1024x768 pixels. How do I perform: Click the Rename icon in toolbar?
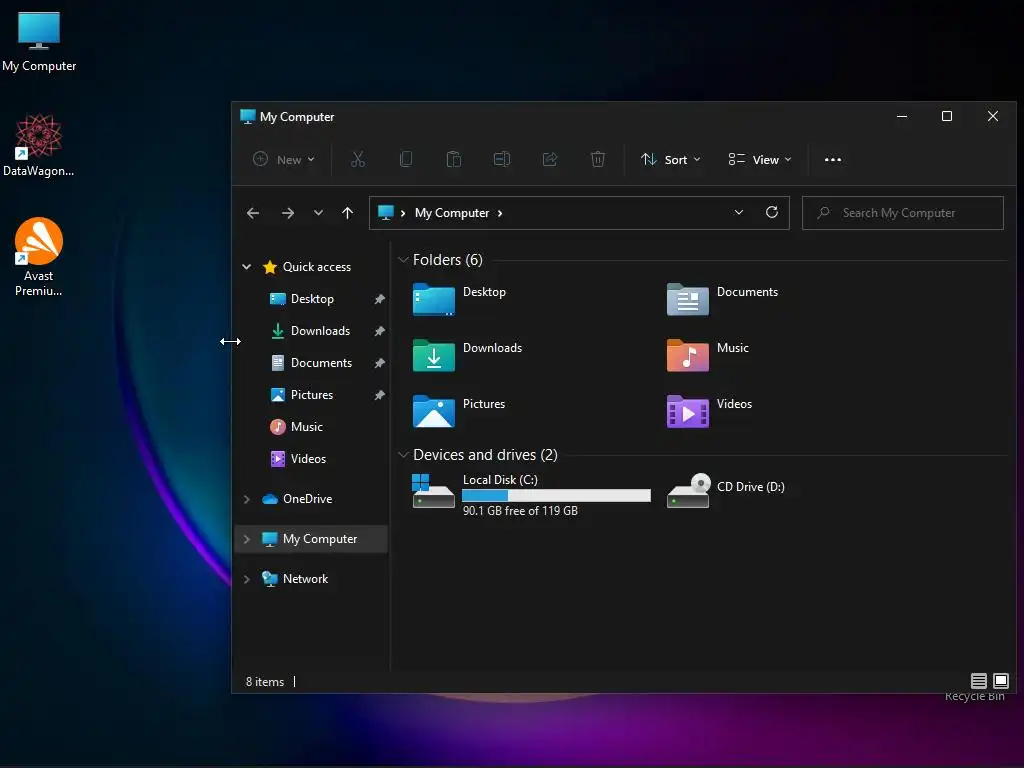[x=502, y=159]
